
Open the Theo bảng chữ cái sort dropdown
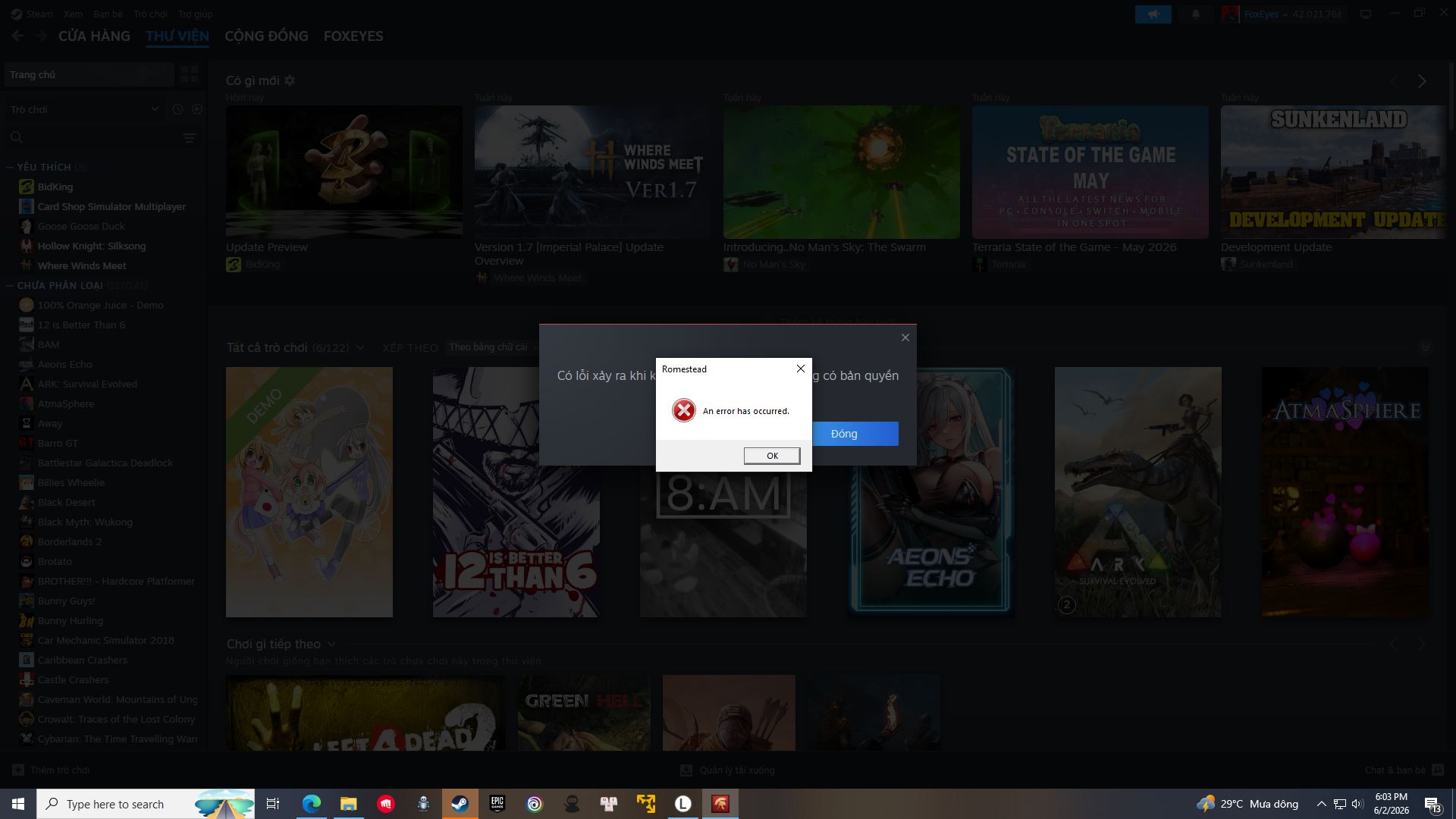pos(493,347)
